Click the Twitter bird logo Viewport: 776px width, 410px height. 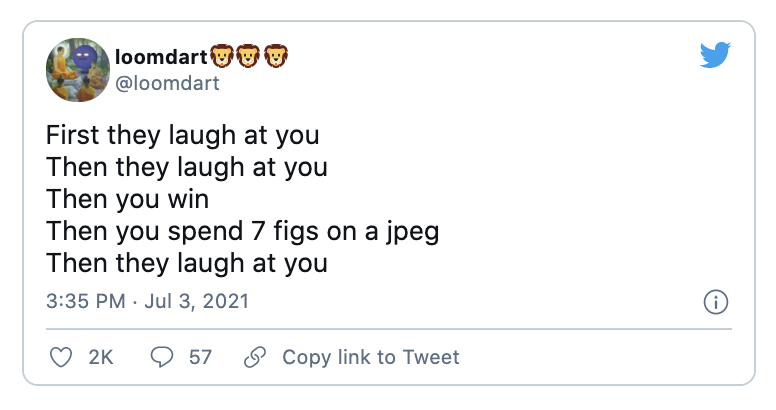pyautogui.click(x=714, y=56)
